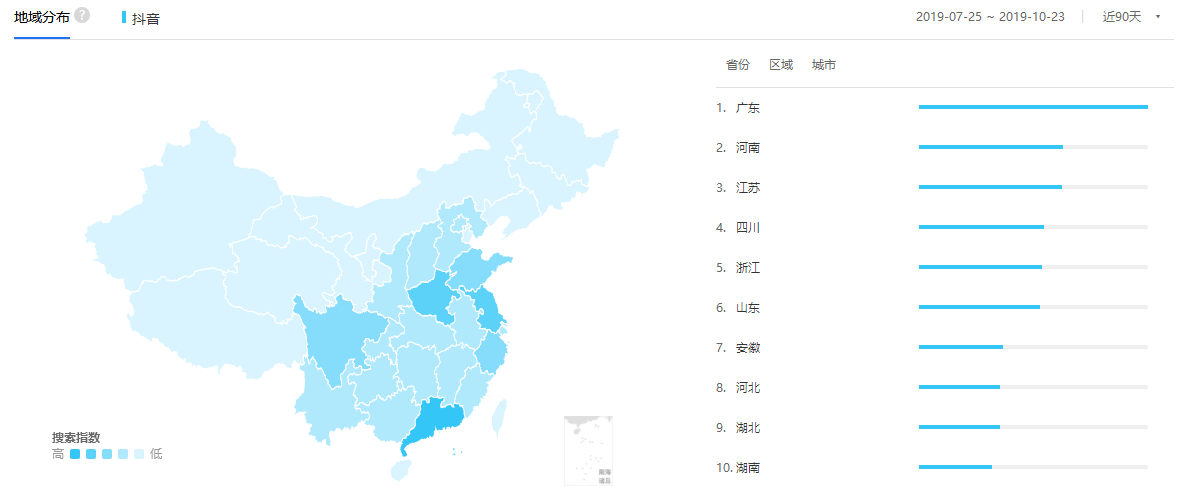Viewport: 1188px width, 500px height.
Task: Click 河北 in the ranking list
Action: pos(748,388)
